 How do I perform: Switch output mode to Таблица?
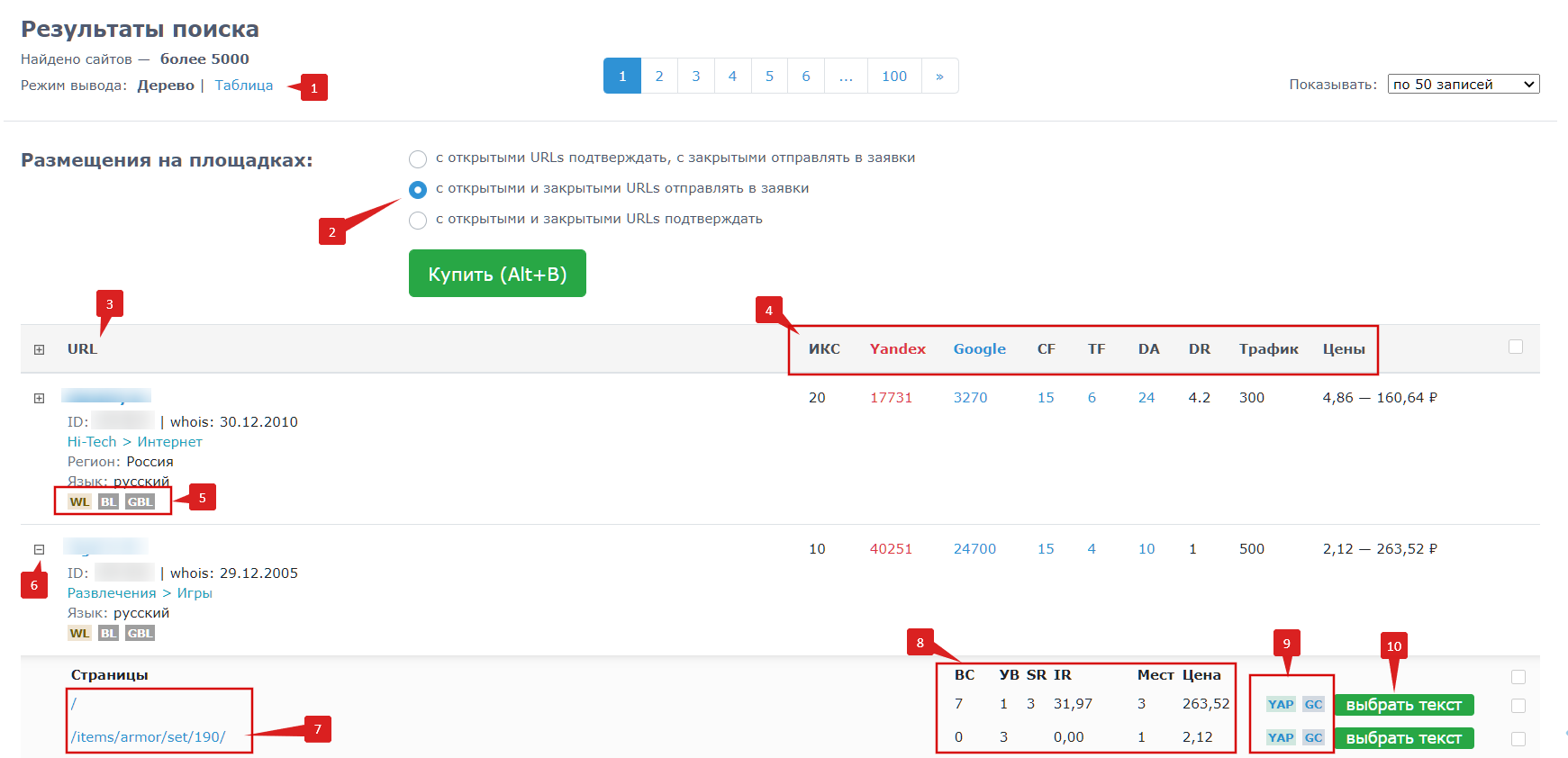pyautogui.click(x=243, y=86)
